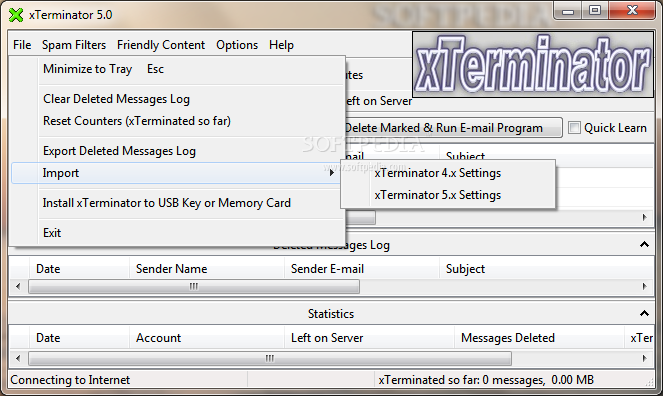Sort Deleted Messages Log by Sender Name

pos(207,269)
